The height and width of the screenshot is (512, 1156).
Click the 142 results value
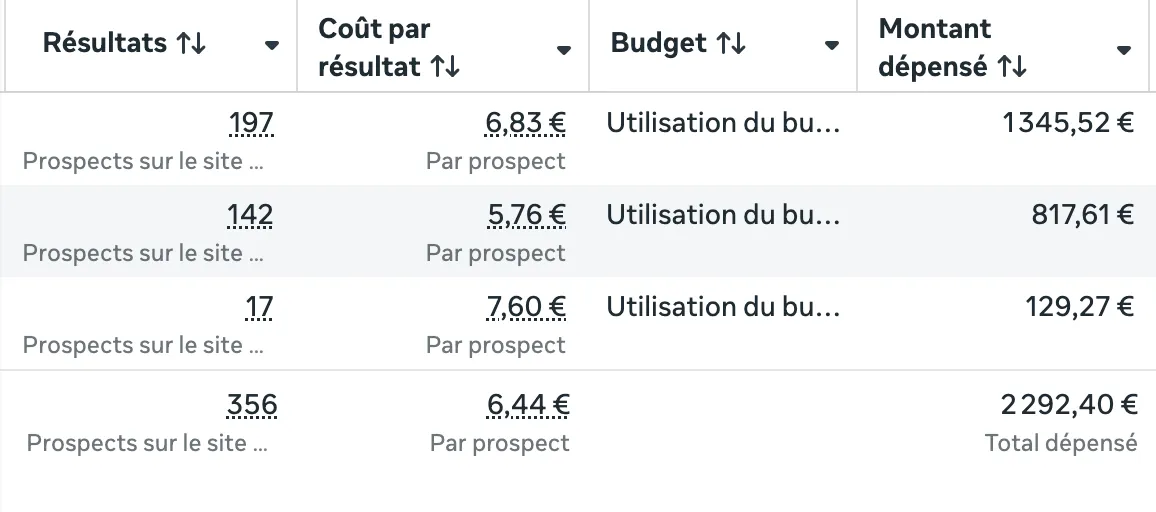[251, 215]
